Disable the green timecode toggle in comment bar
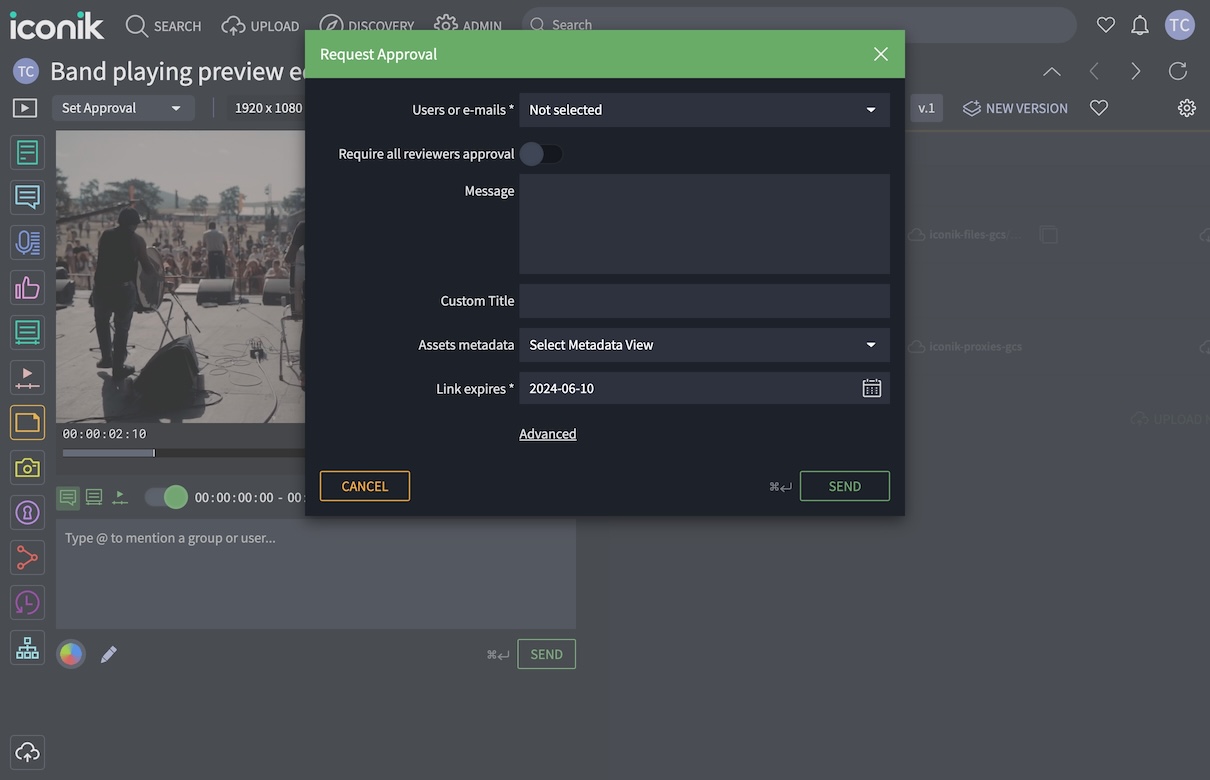1210x780 pixels. click(x=166, y=496)
